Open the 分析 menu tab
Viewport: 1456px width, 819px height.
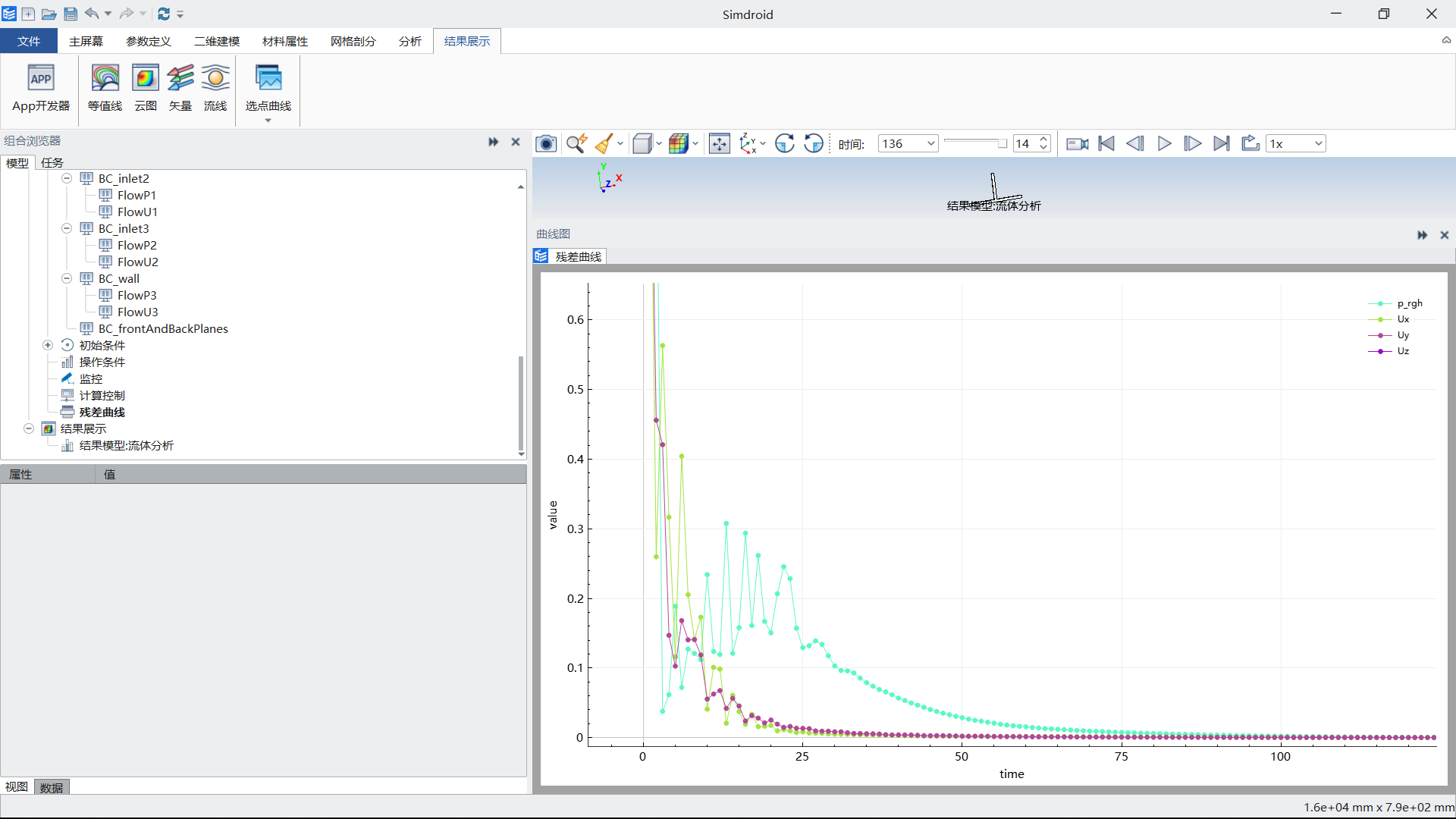point(410,41)
